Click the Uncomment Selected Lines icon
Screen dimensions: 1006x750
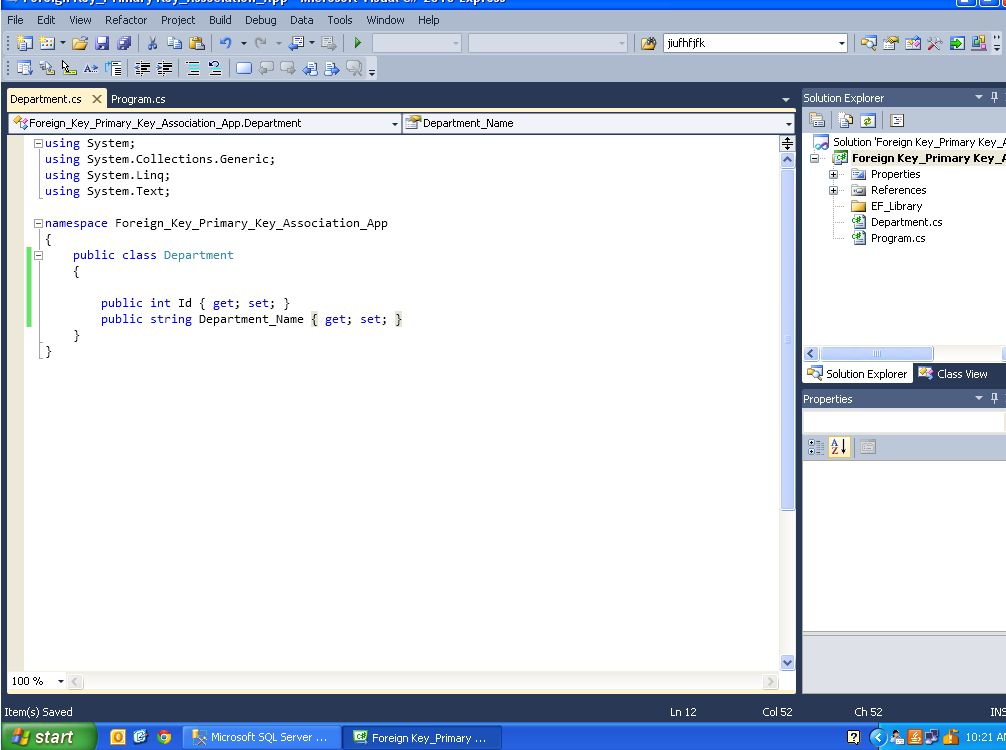coord(215,68)
